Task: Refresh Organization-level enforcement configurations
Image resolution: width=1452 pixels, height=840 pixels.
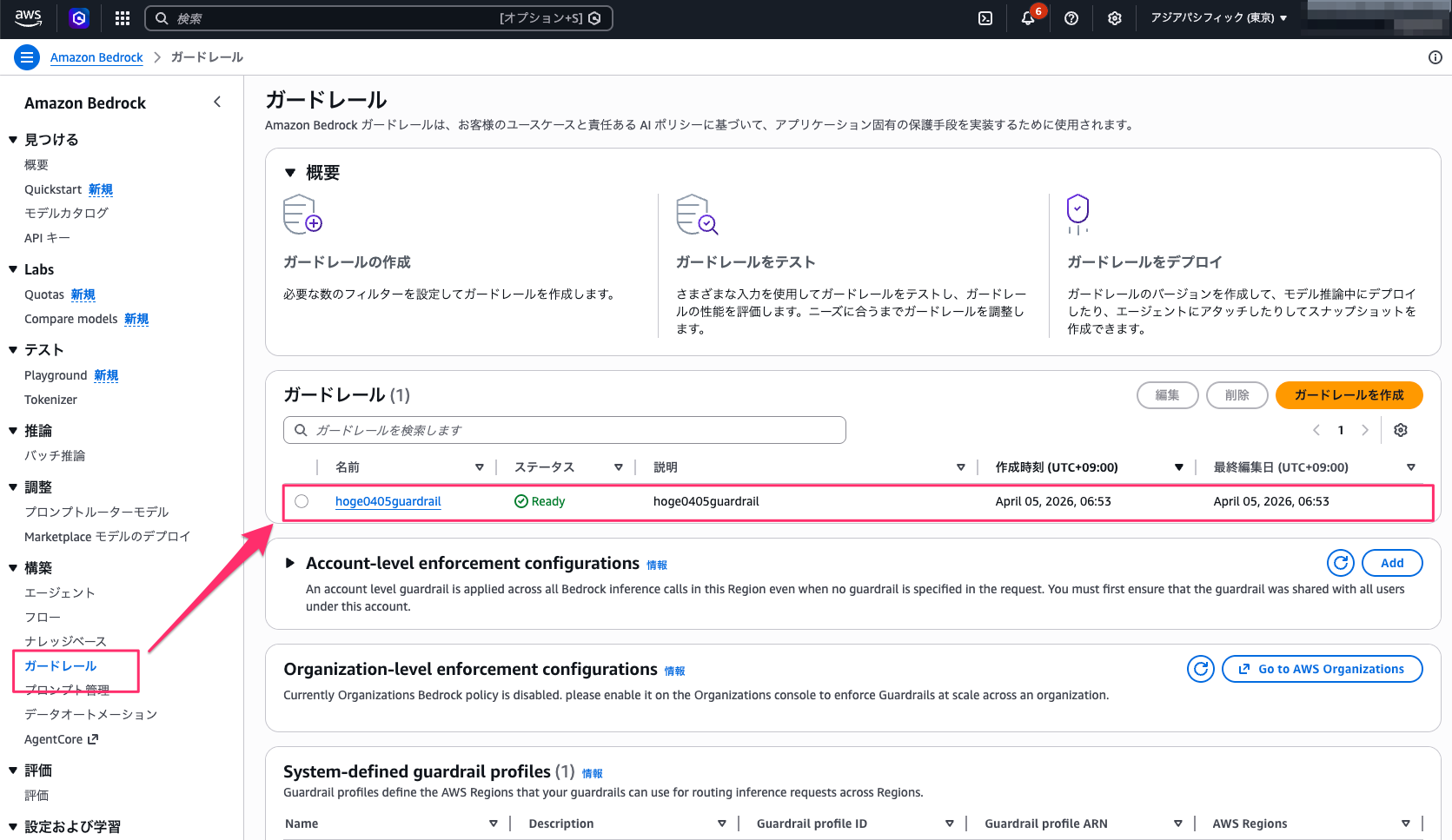Action: click(x=1201, y=669)
